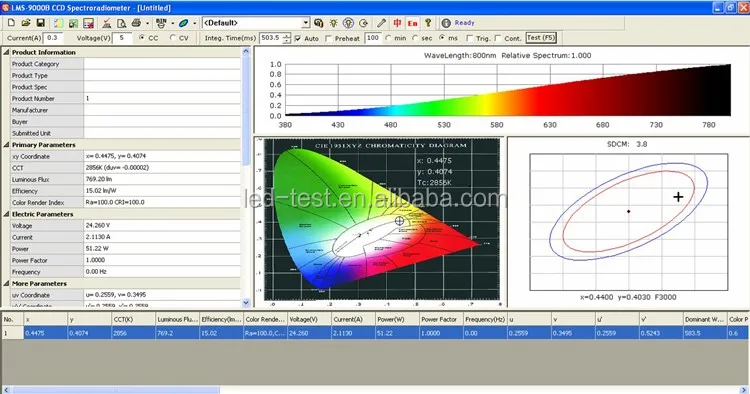Image resolution: width=750 pixels, height=394 pixels.
Task: Click the green ellipse SDCM icon
Action: [183, 23]
